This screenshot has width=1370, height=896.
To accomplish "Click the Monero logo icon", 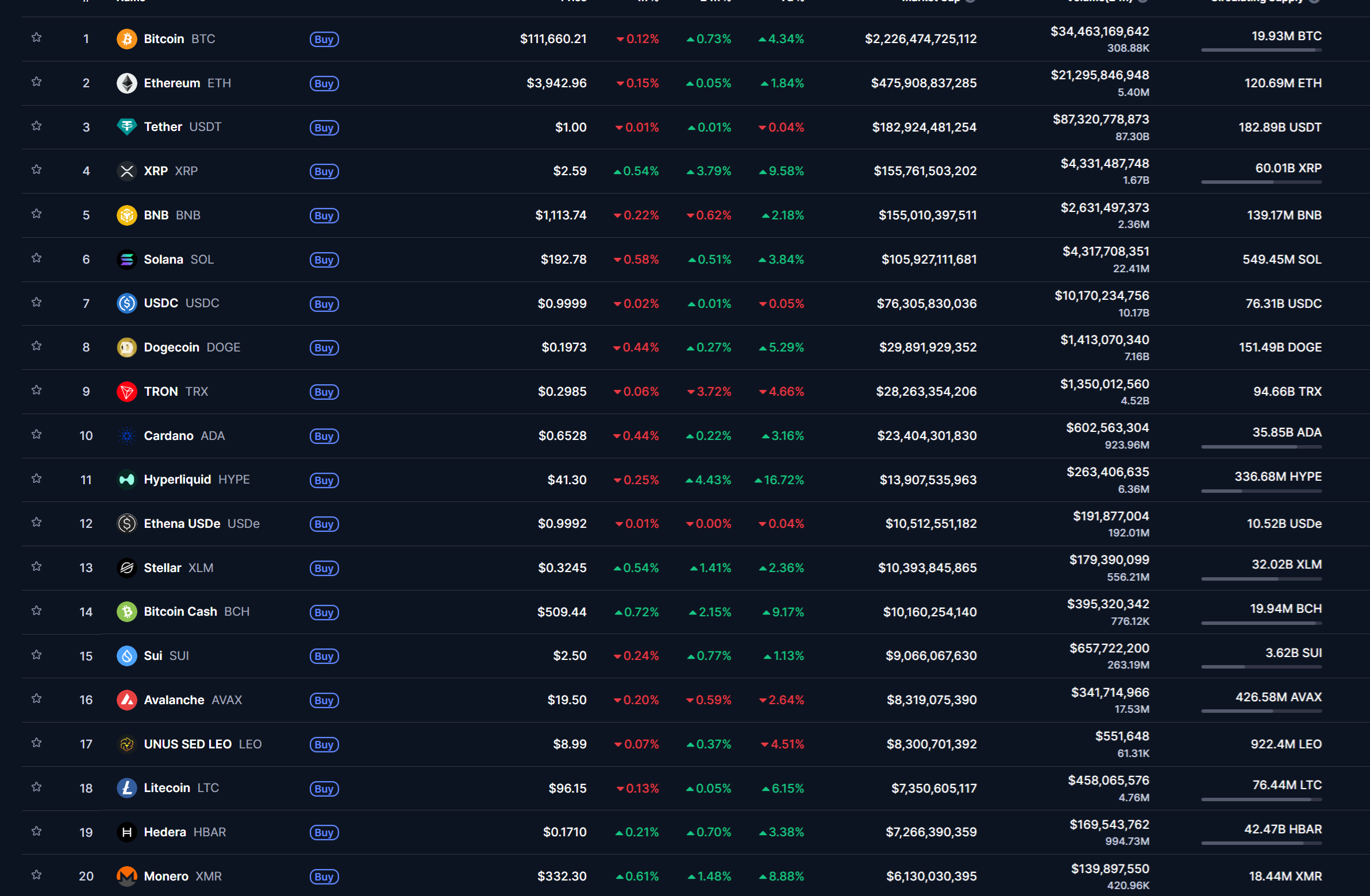I will click(126, 876).
